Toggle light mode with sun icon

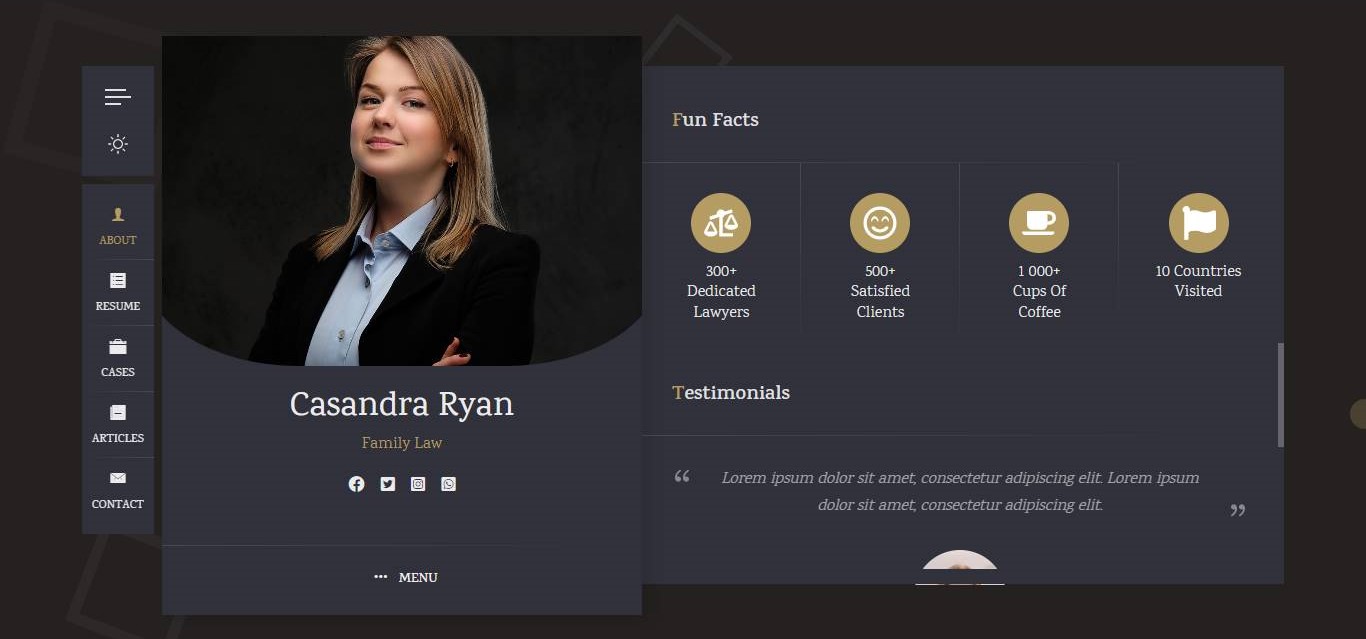118,144
